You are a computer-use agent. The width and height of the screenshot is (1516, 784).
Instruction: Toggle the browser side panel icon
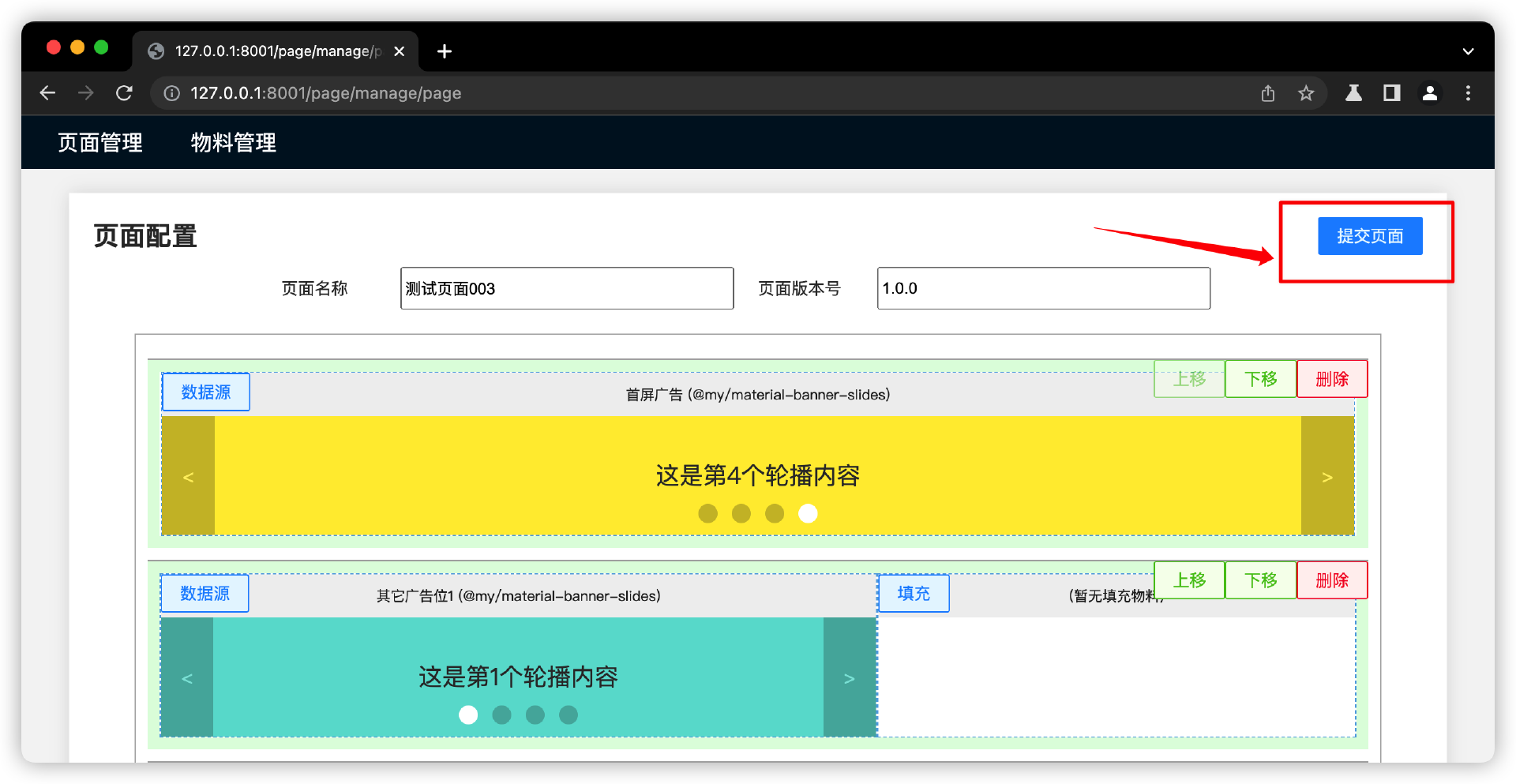(x=1391, y=93)
